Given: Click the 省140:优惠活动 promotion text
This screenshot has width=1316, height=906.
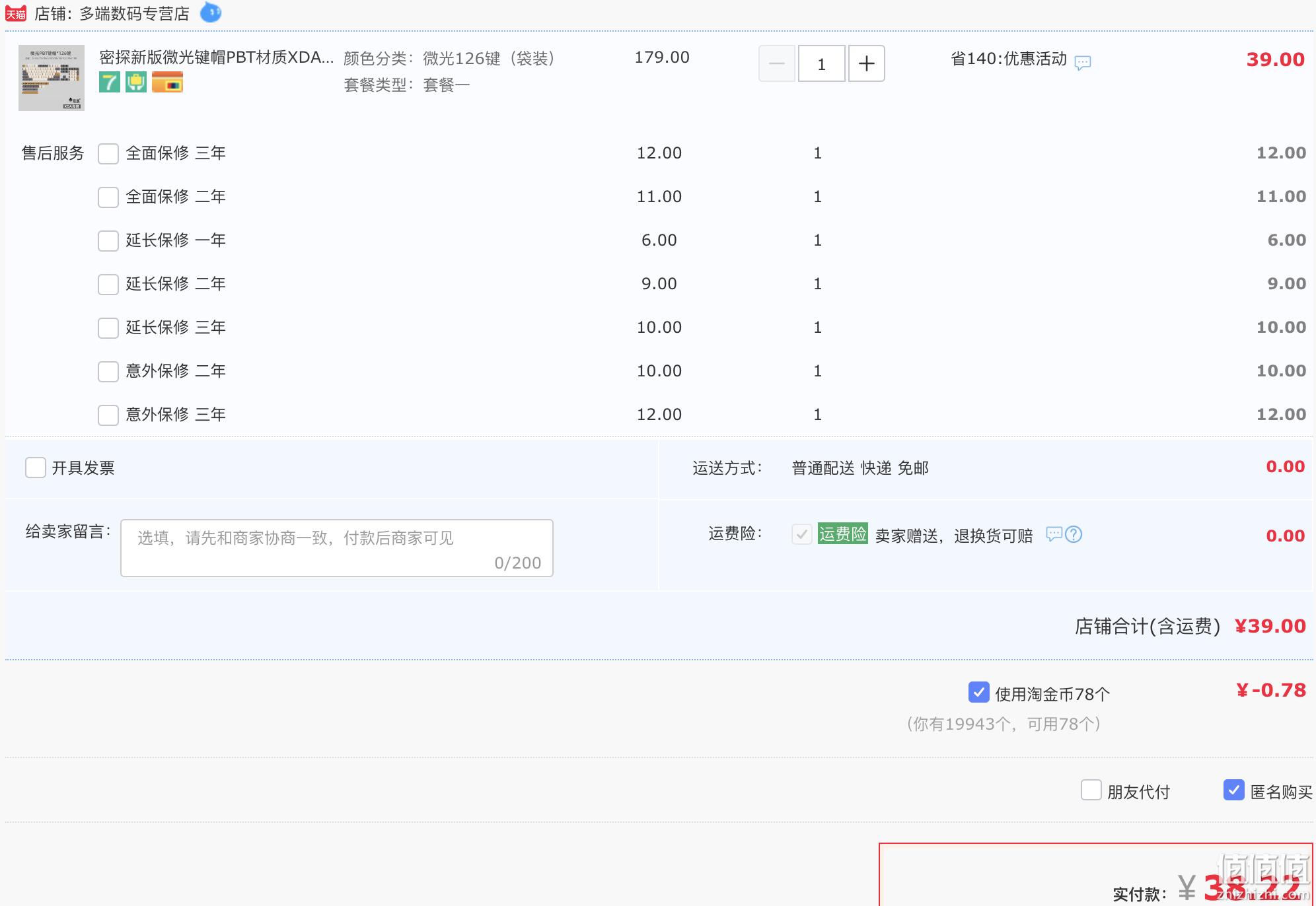Looking at the screenshot, I should [x=1009, y=59].
